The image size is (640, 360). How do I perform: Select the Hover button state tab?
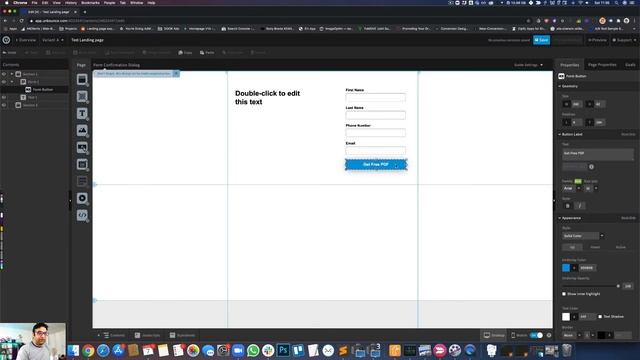(x=595, y=247)
